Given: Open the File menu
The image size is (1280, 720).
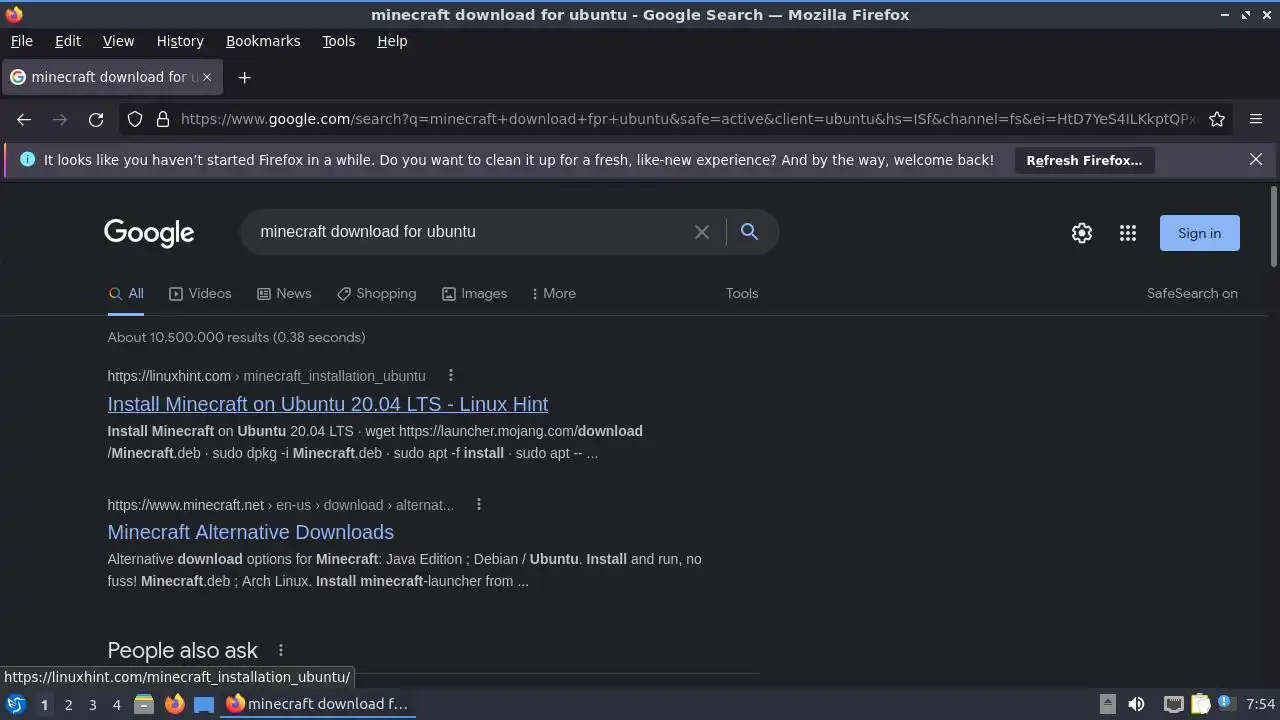Looking at the screenshot, I should [x=21, y=41].
